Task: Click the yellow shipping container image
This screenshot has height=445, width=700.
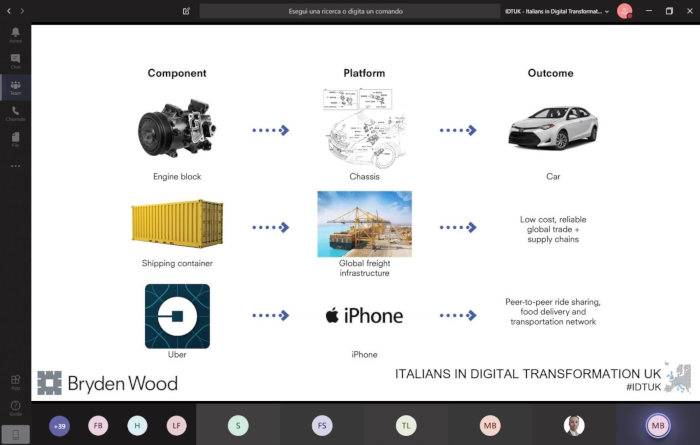Action: click(177, 224)
